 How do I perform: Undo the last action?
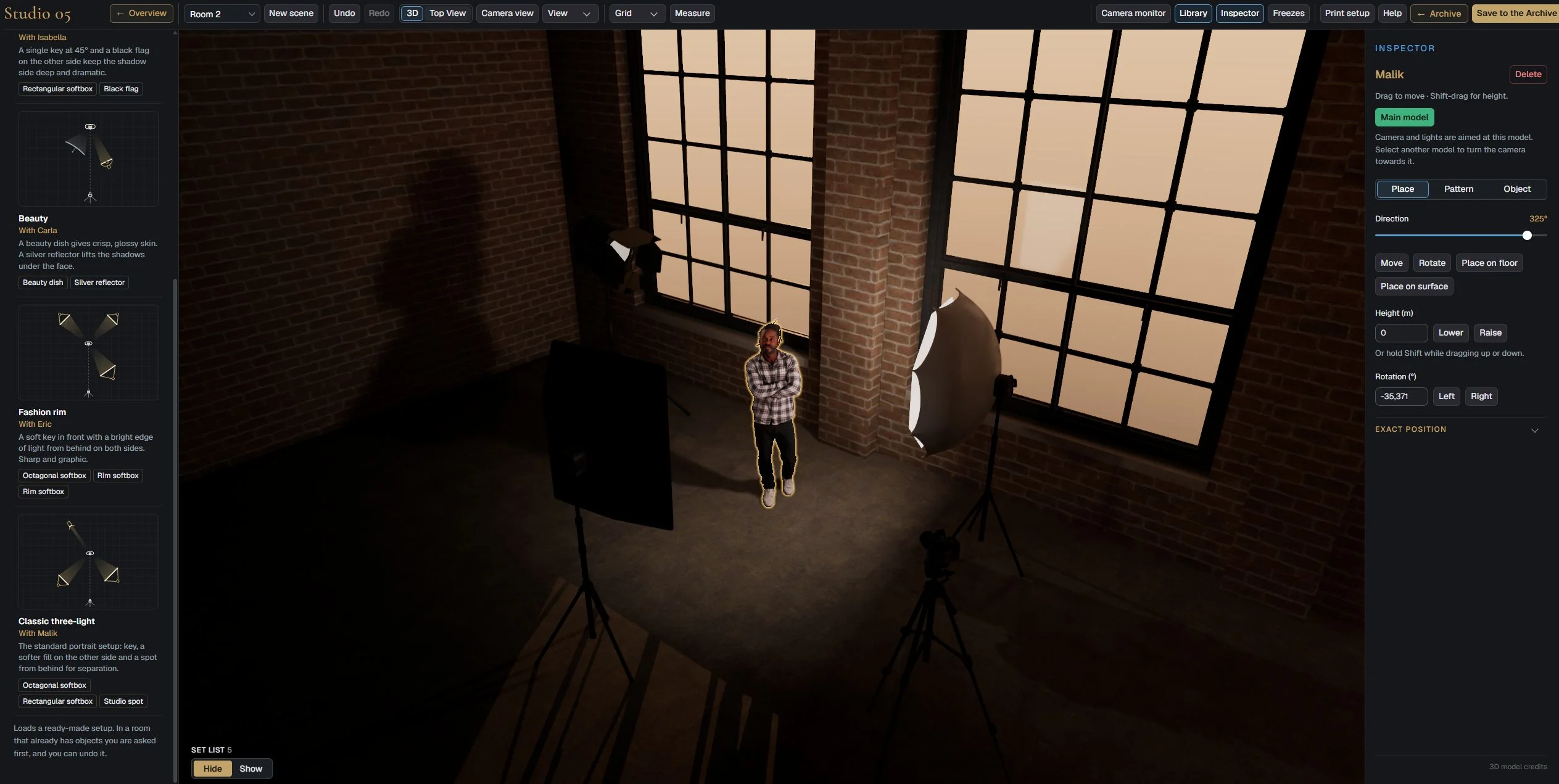click(344, 14)
